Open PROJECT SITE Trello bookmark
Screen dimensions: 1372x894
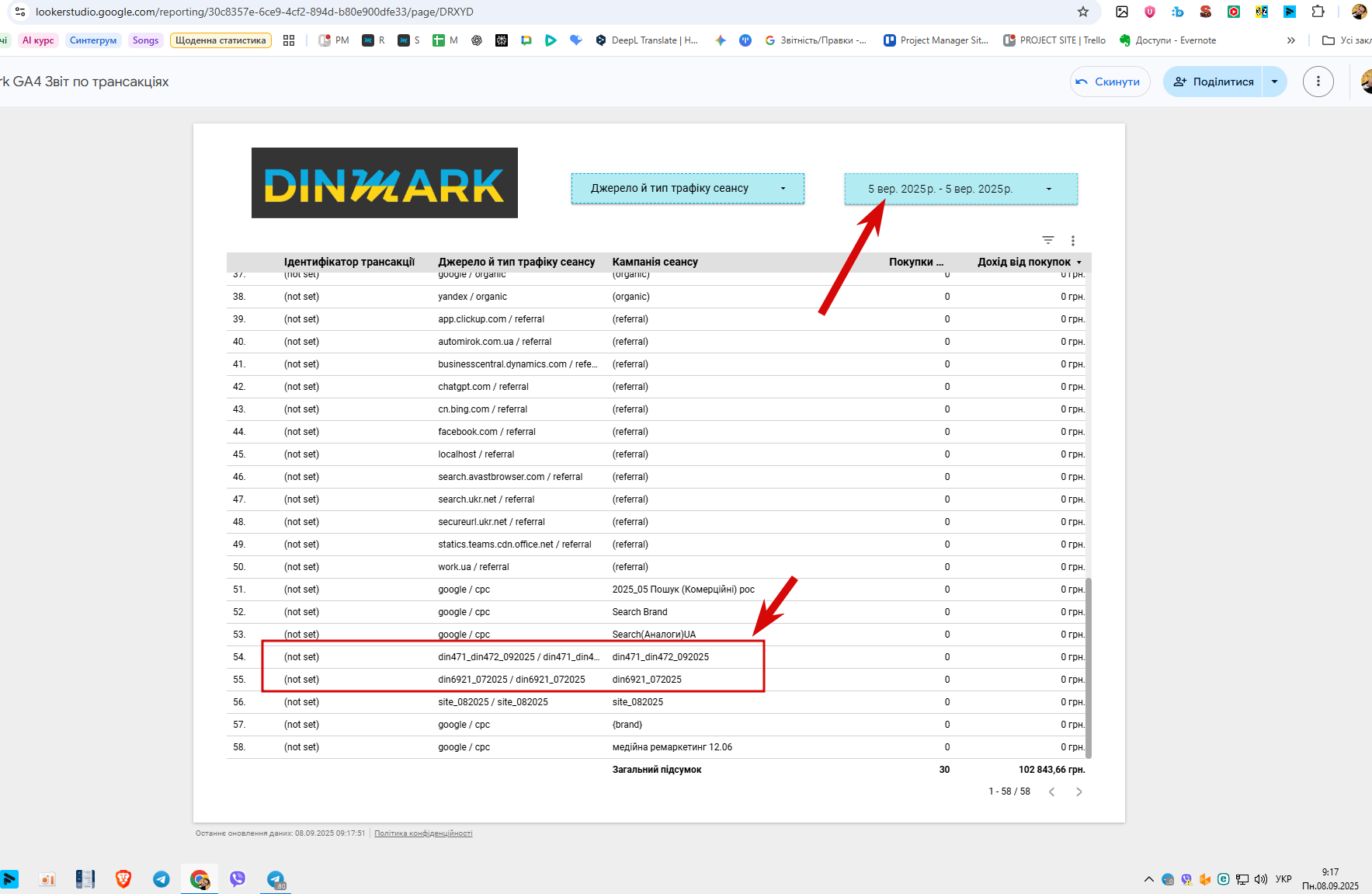tap(1054, 40)
